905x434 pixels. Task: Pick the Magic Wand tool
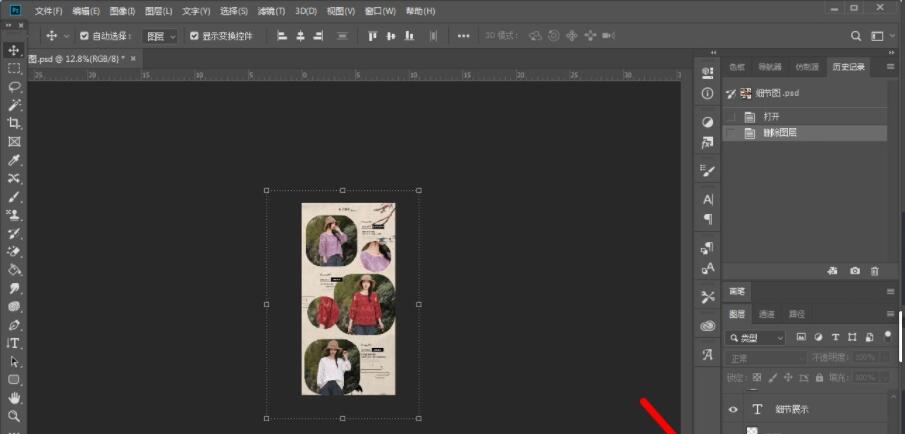[14, 105]
